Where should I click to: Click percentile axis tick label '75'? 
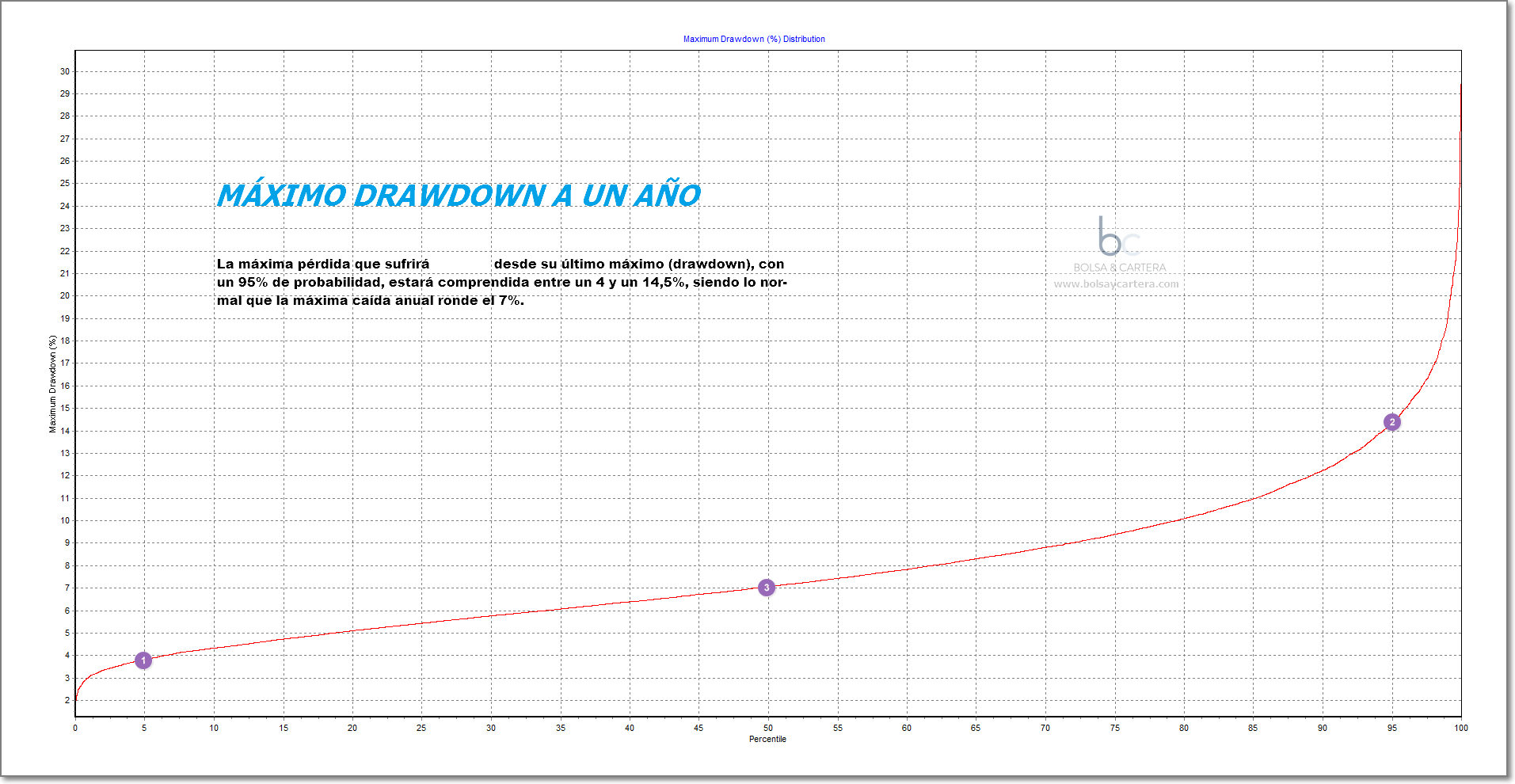coord(1115,728)
